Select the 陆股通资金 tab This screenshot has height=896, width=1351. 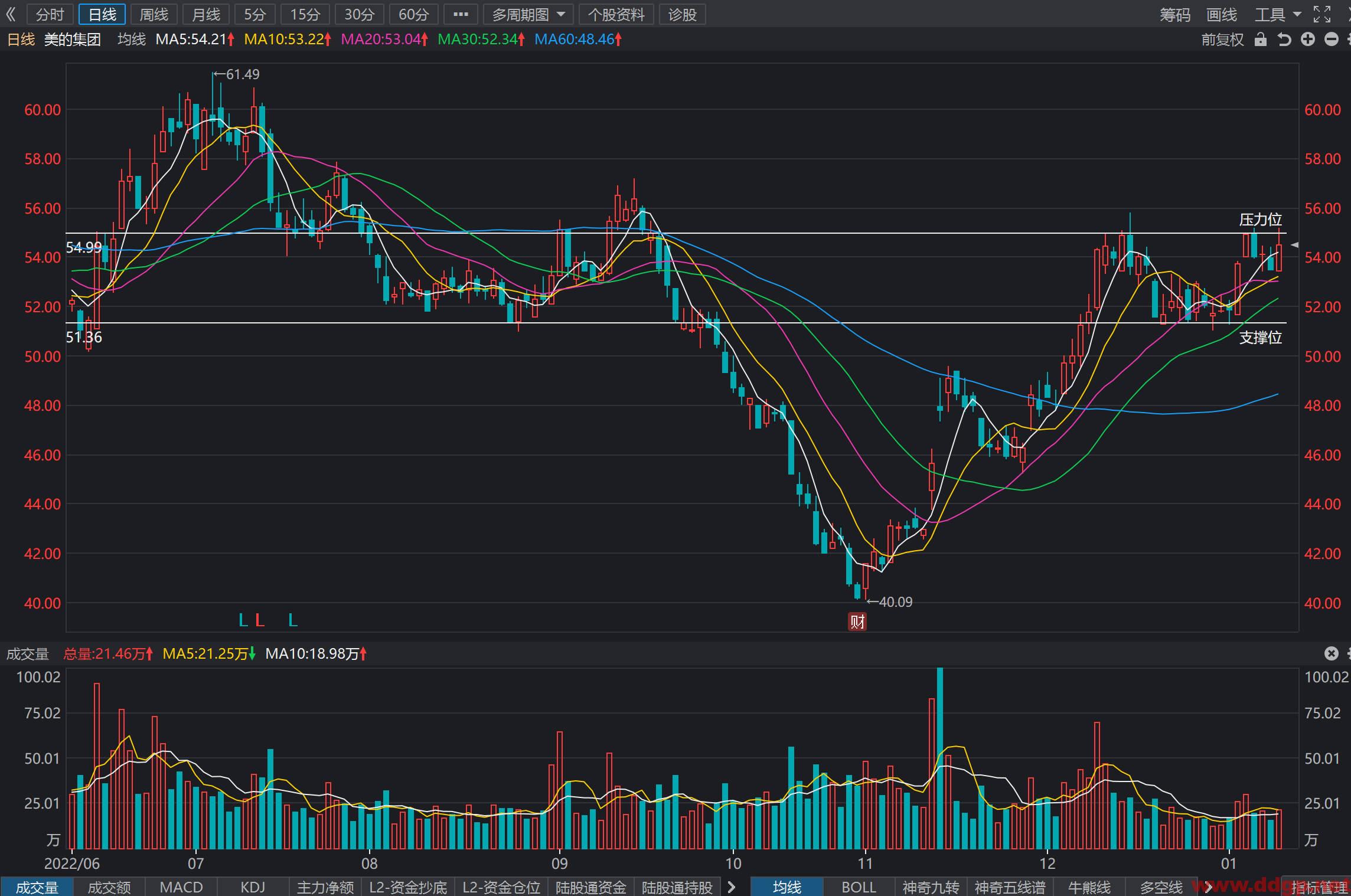[x=591, y=887]
